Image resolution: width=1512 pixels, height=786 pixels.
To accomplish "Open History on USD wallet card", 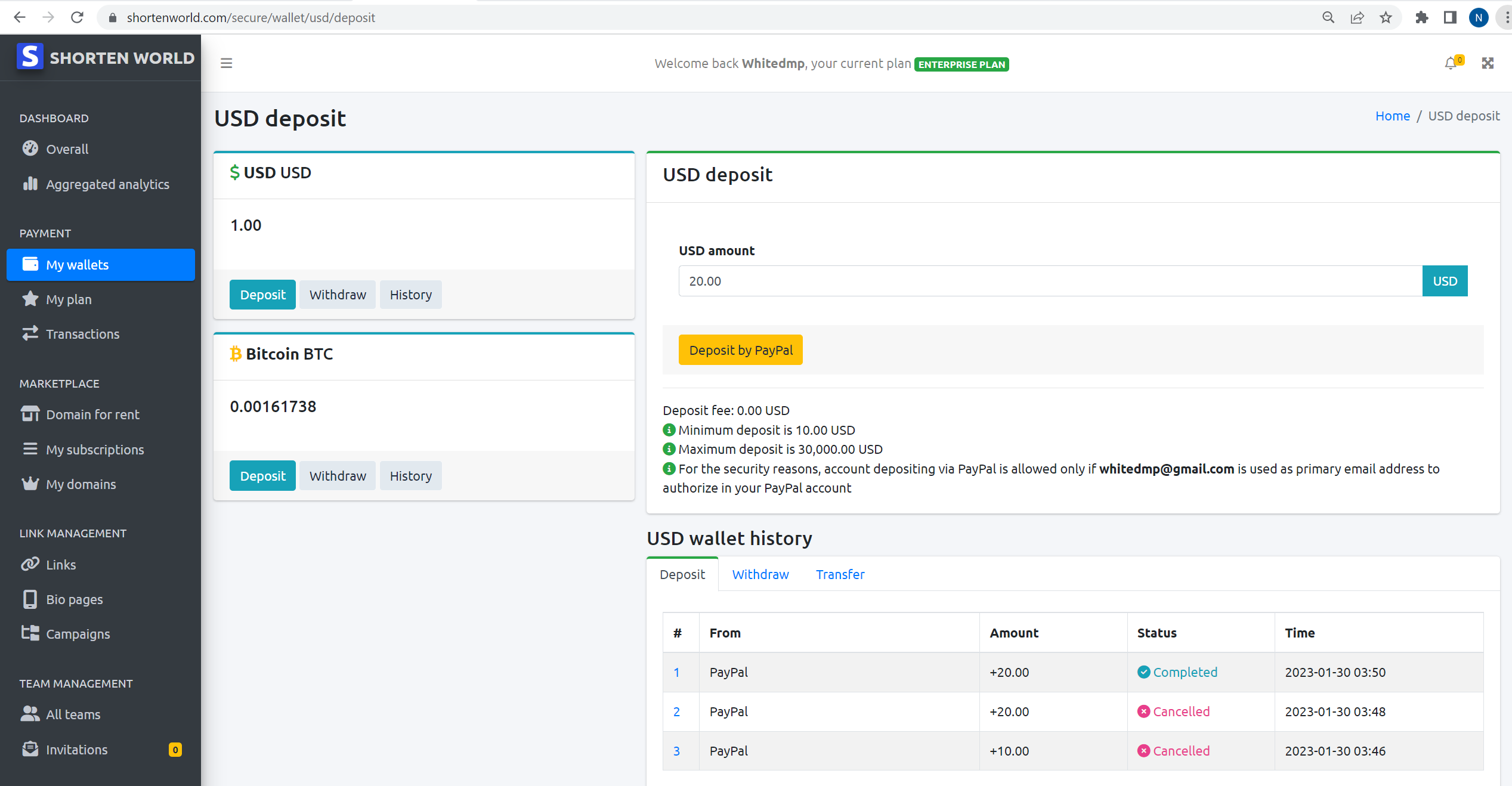I will [x=410, y=295].
